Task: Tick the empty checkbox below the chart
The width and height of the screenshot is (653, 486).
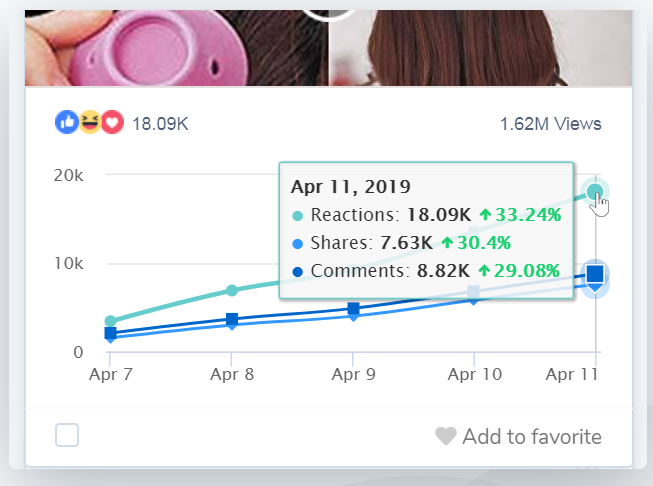Action: click(x=67, y=435)
